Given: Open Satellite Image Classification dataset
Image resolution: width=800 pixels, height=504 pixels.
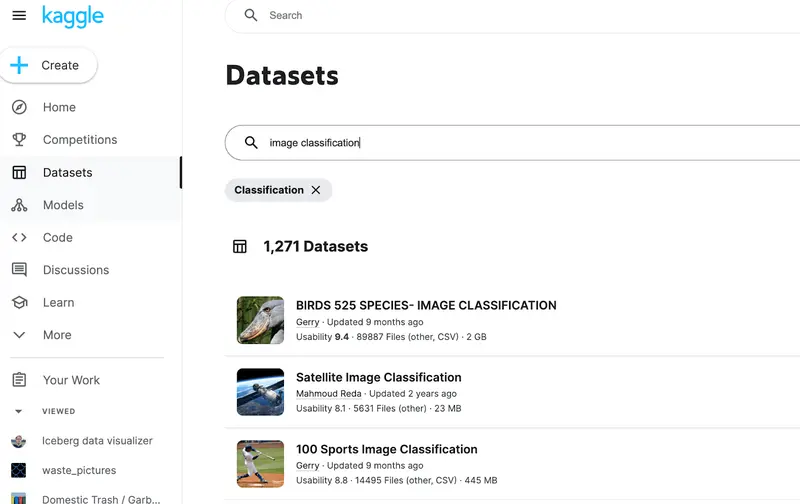Looking at the screenshot, I should (x=379, y=377).
